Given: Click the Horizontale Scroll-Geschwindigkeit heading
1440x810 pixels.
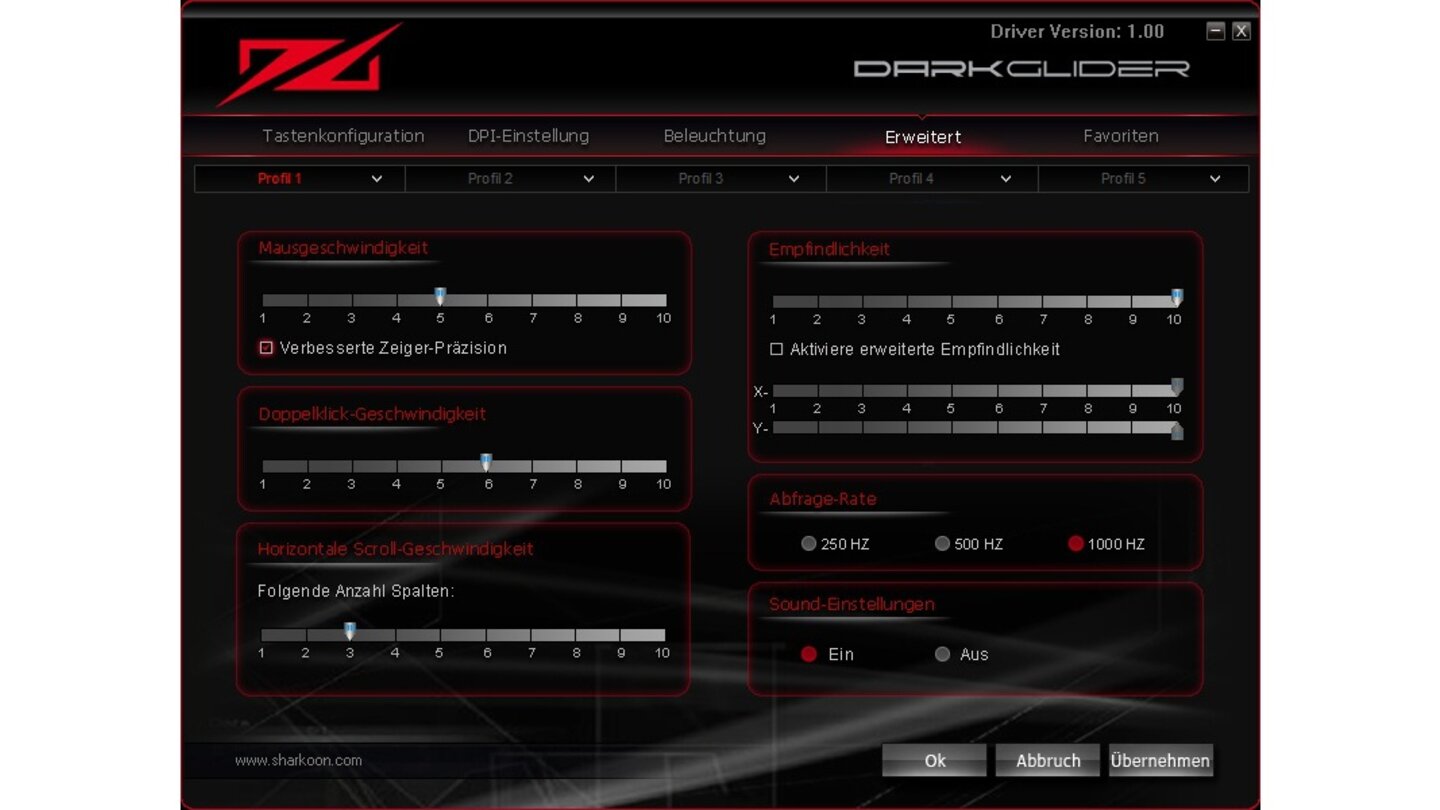Looking at the screenshot, I should tap(395, 549).
